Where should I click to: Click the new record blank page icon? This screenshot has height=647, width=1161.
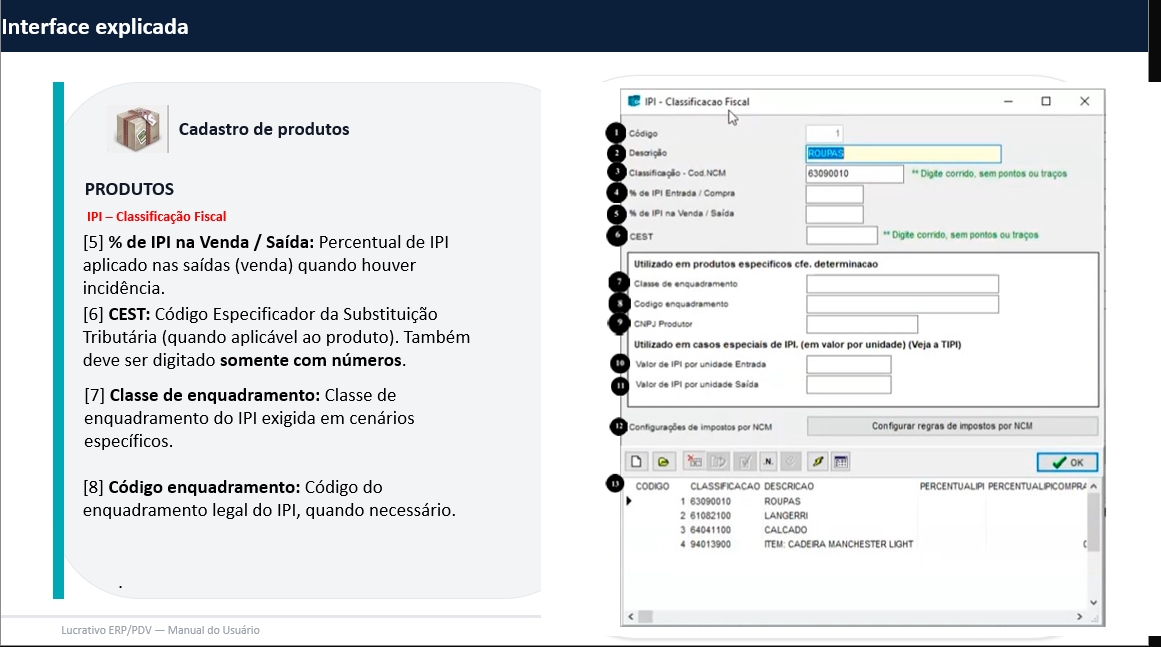(x=636, y=462)
